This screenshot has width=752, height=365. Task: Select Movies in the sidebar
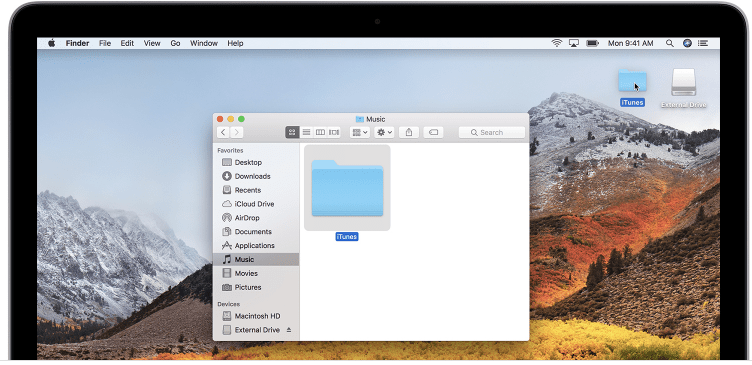[x=256, y=273]
